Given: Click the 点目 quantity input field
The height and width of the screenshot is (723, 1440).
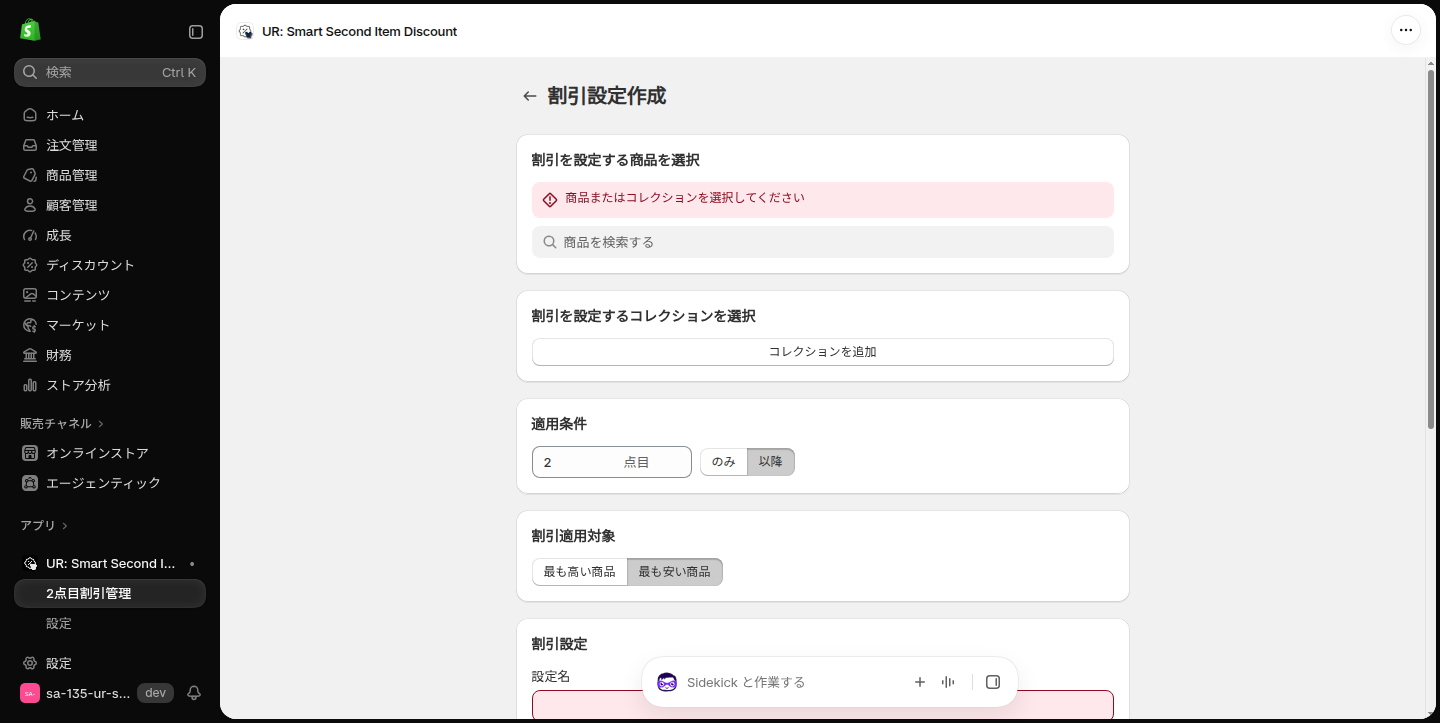Looking at the screenshot, I should 612,462.
